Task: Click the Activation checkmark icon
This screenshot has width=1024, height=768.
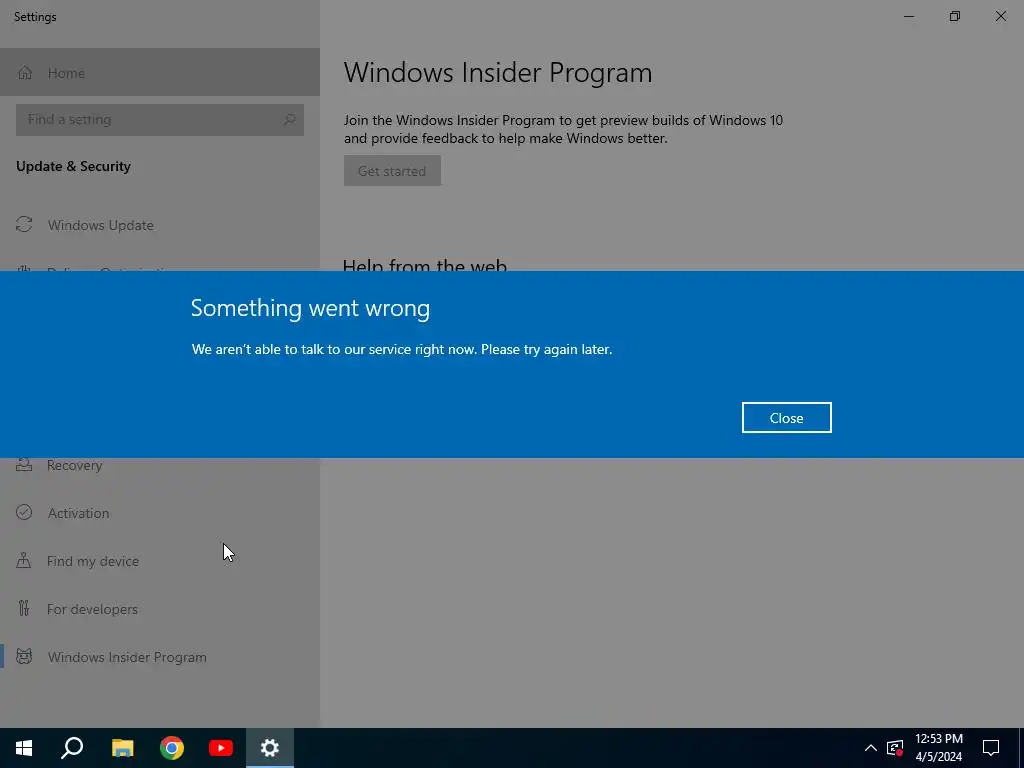Action: (24, 512)
